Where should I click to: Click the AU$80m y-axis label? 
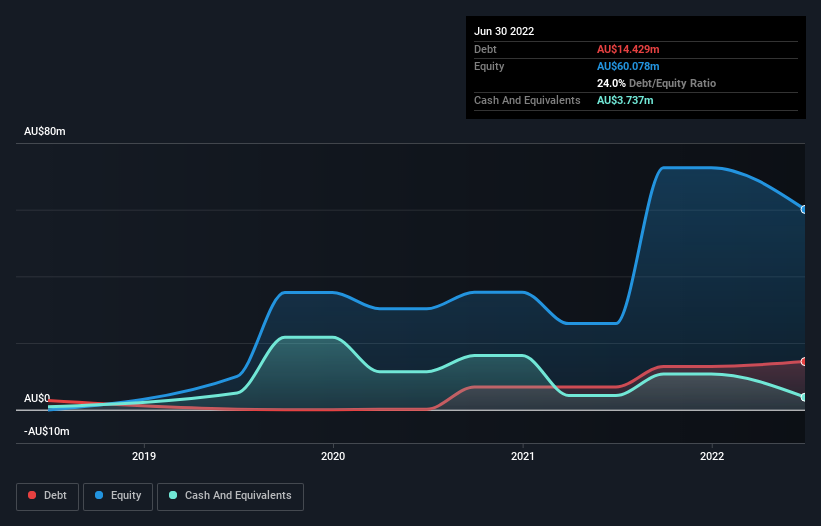coord(45,131)
